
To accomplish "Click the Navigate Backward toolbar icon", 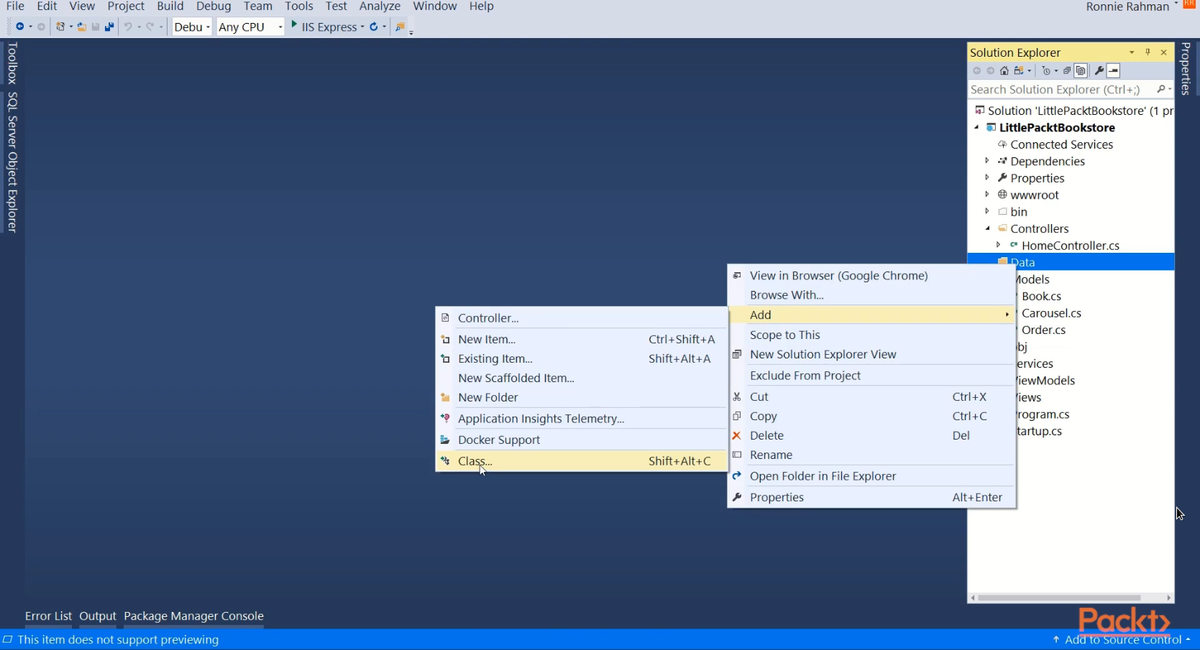I will point(19,27).
